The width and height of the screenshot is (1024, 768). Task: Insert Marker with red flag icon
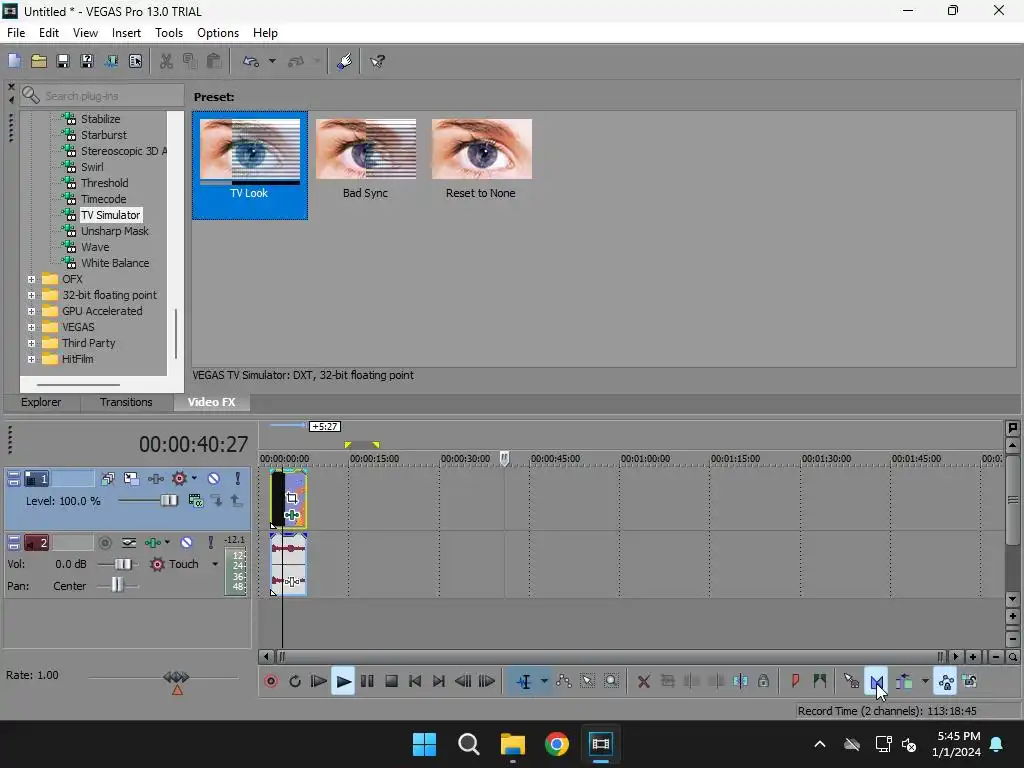(x=795, y=681)
